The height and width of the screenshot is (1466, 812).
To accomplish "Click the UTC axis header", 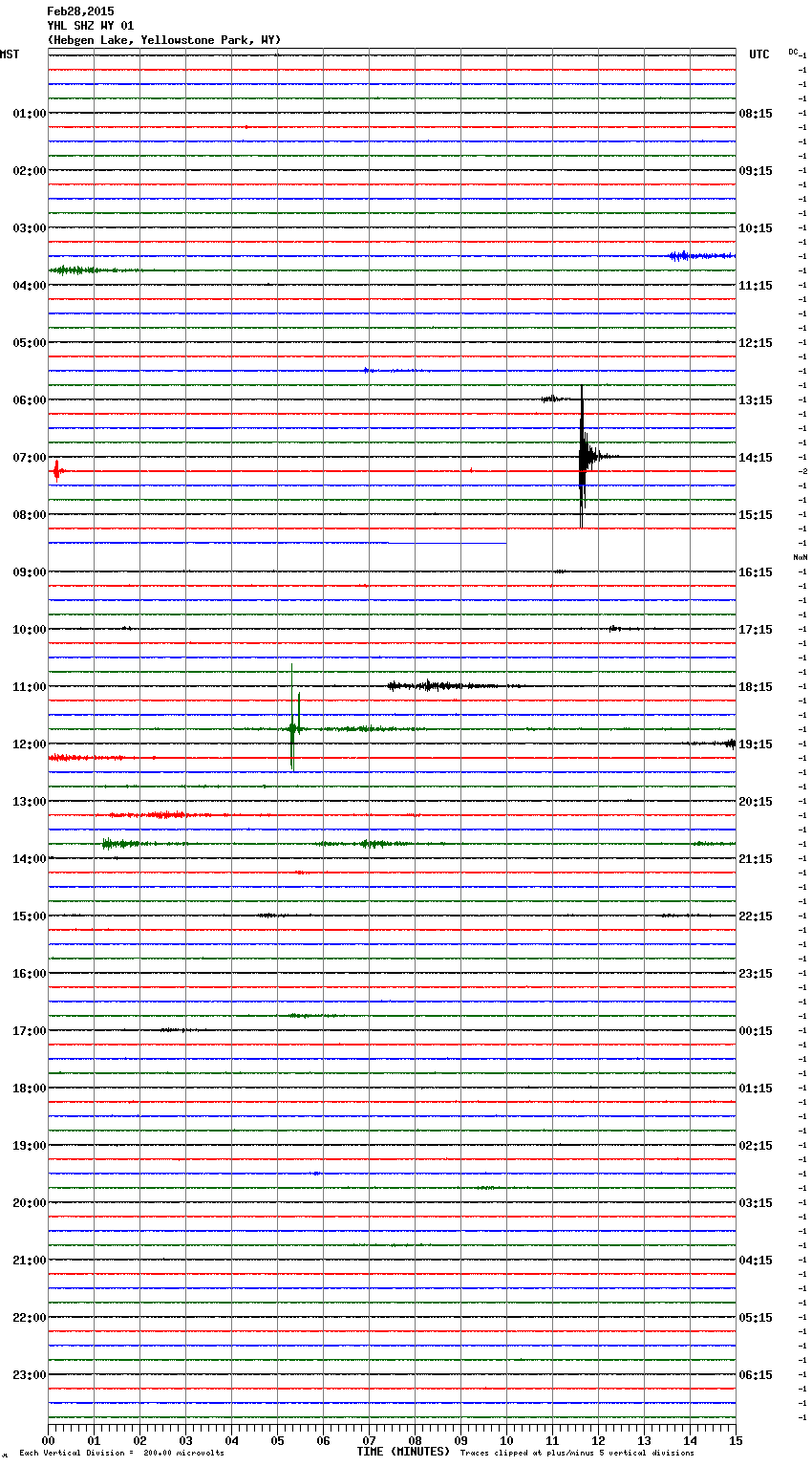I will (x=759, y=54).
